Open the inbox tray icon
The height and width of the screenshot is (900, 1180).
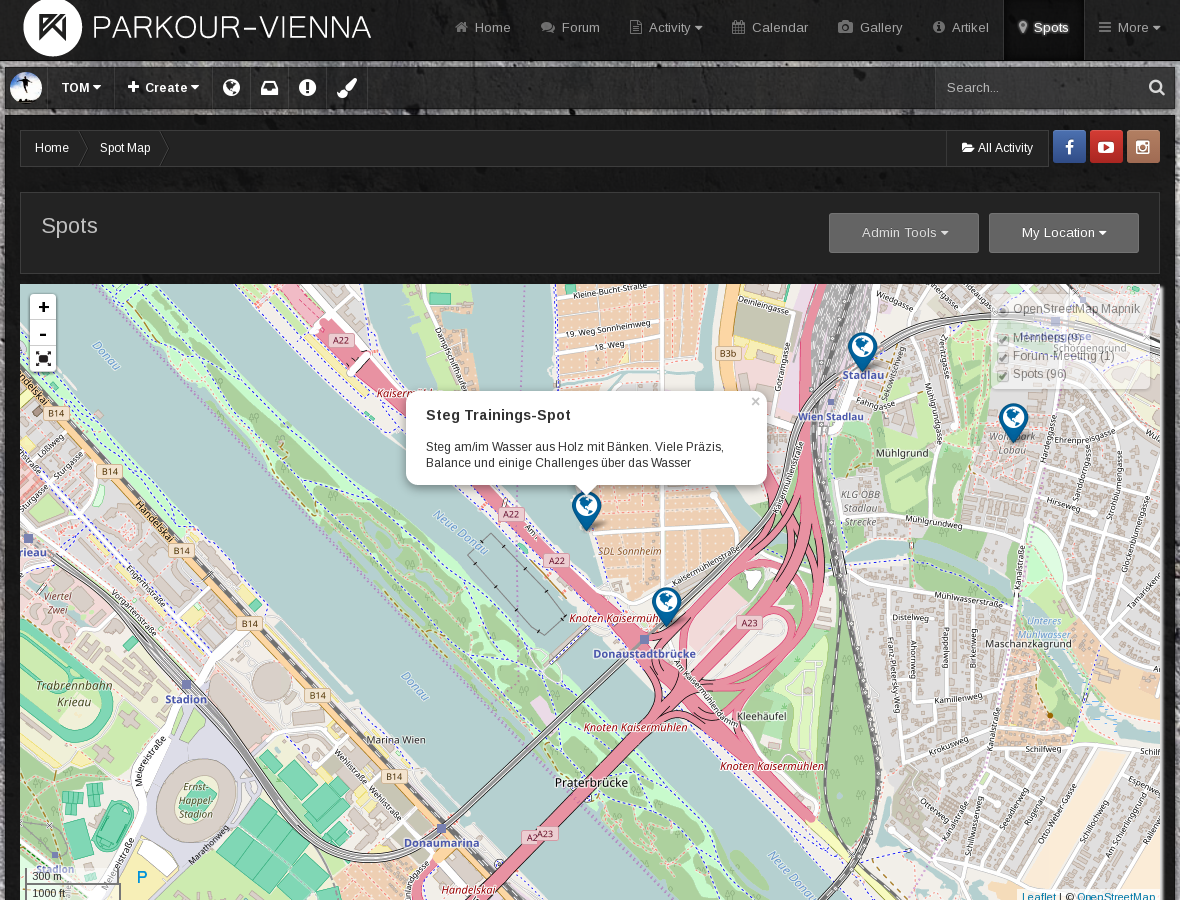point(269,88)
